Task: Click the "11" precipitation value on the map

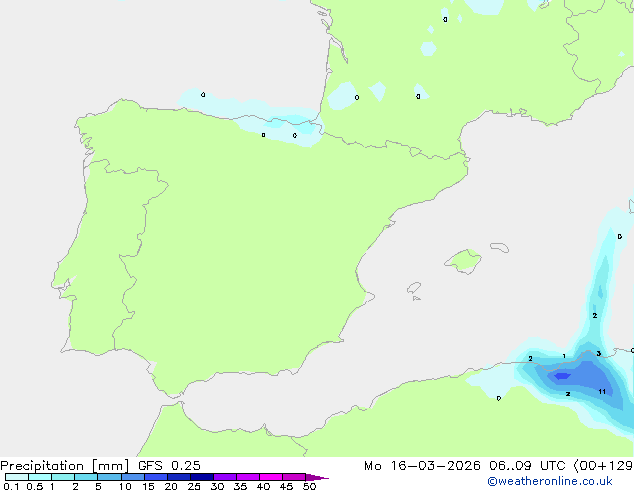Action: tap(602, 391)
